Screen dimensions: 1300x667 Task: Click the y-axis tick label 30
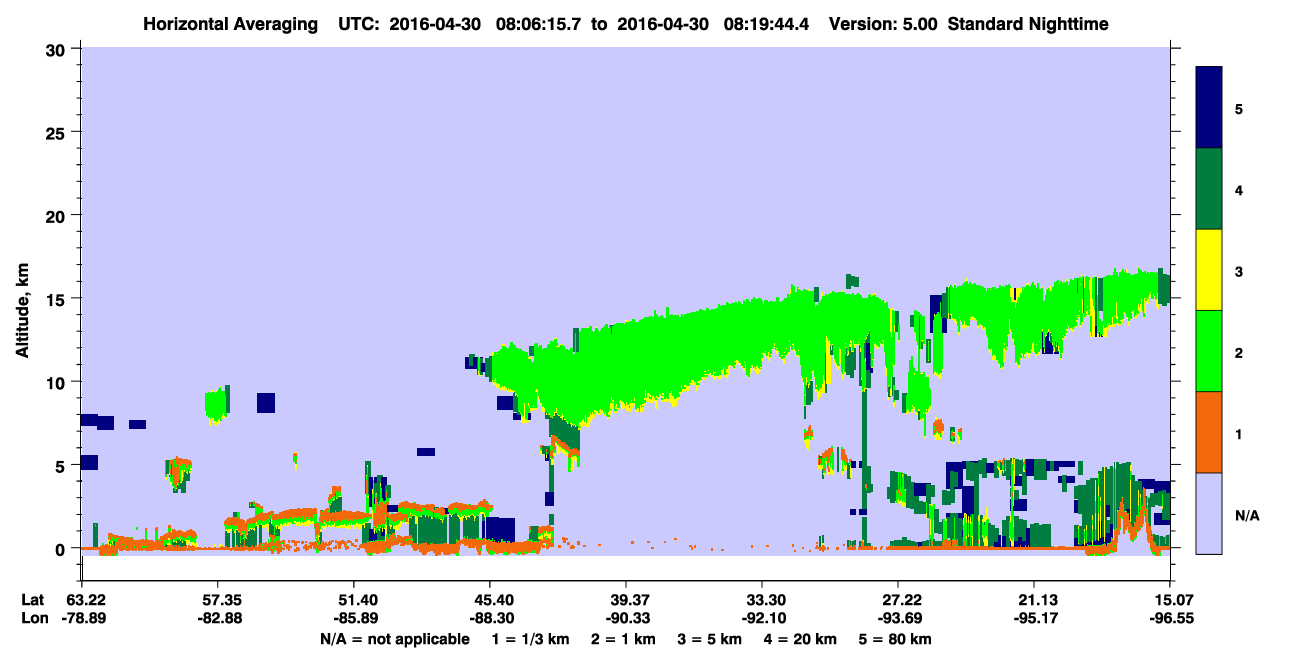57,49
